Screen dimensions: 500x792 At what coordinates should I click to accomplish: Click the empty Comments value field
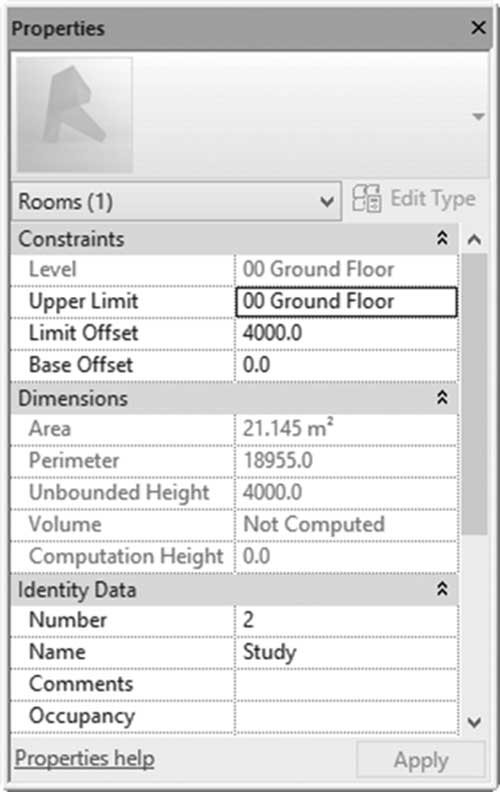coord(346,684)
